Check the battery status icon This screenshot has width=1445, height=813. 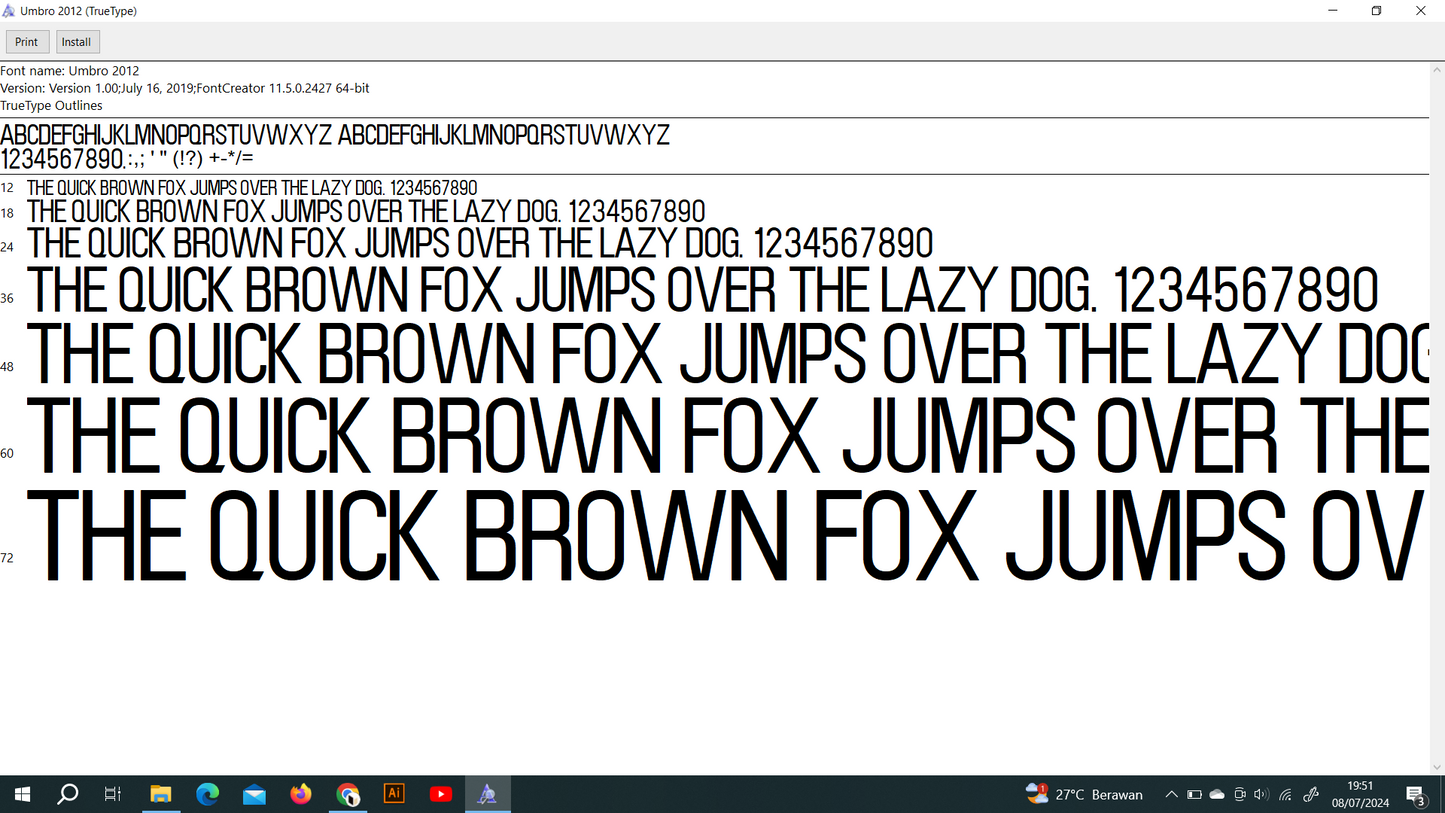(x=1194, y=794)
